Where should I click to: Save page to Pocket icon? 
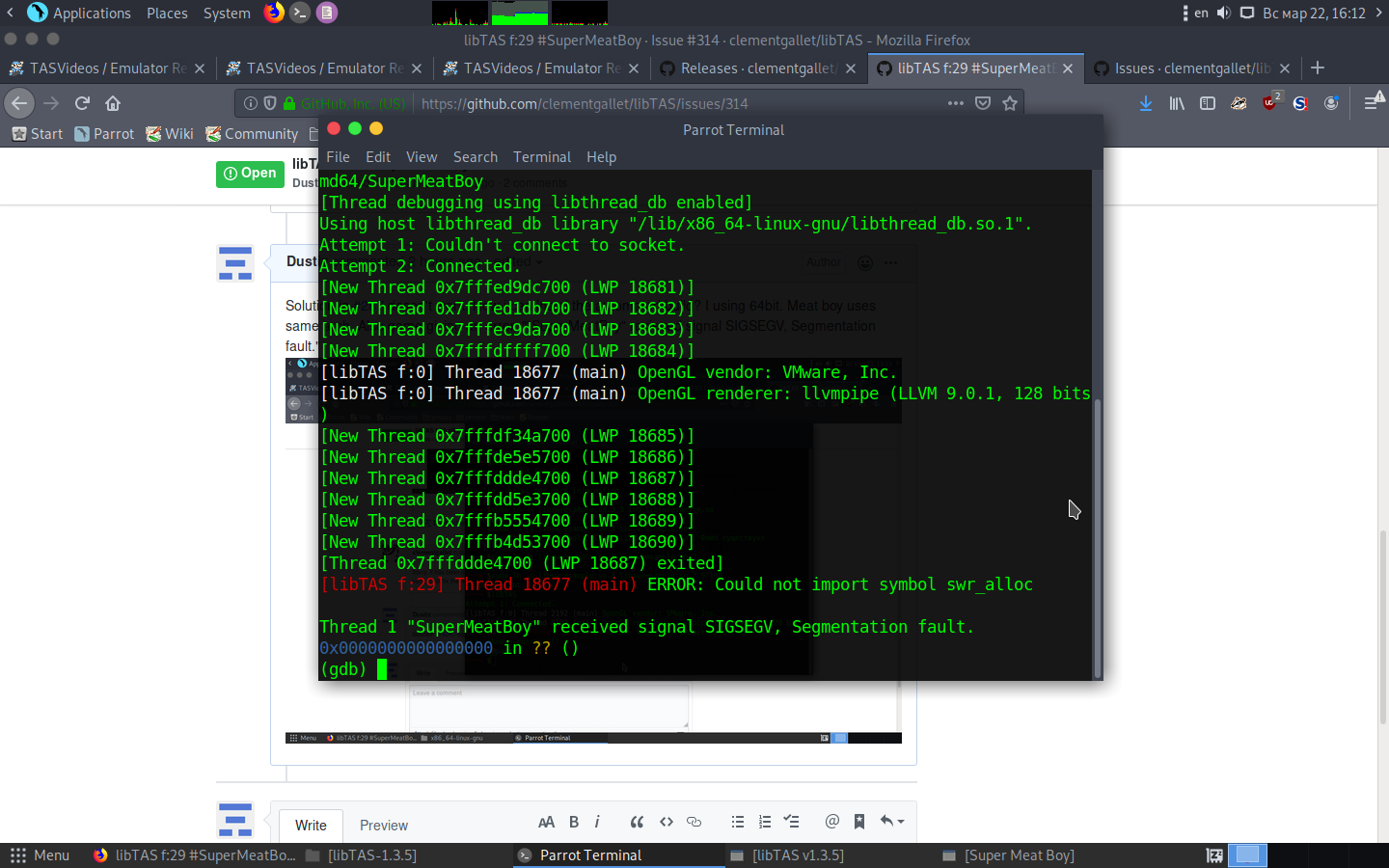pos(983,103)
